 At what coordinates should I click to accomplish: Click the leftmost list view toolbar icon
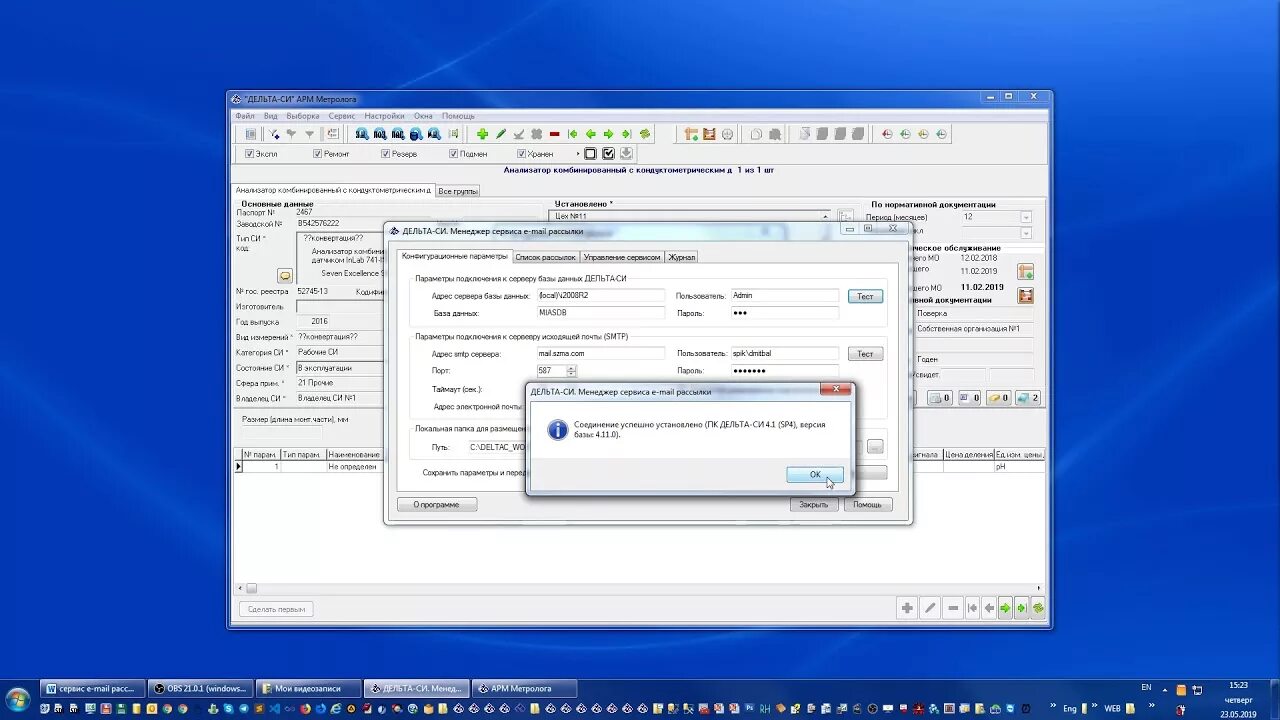click(251, 134)
